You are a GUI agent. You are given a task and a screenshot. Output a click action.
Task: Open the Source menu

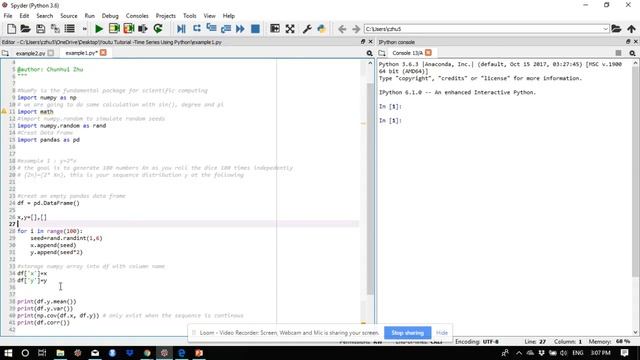coord(69,16)
